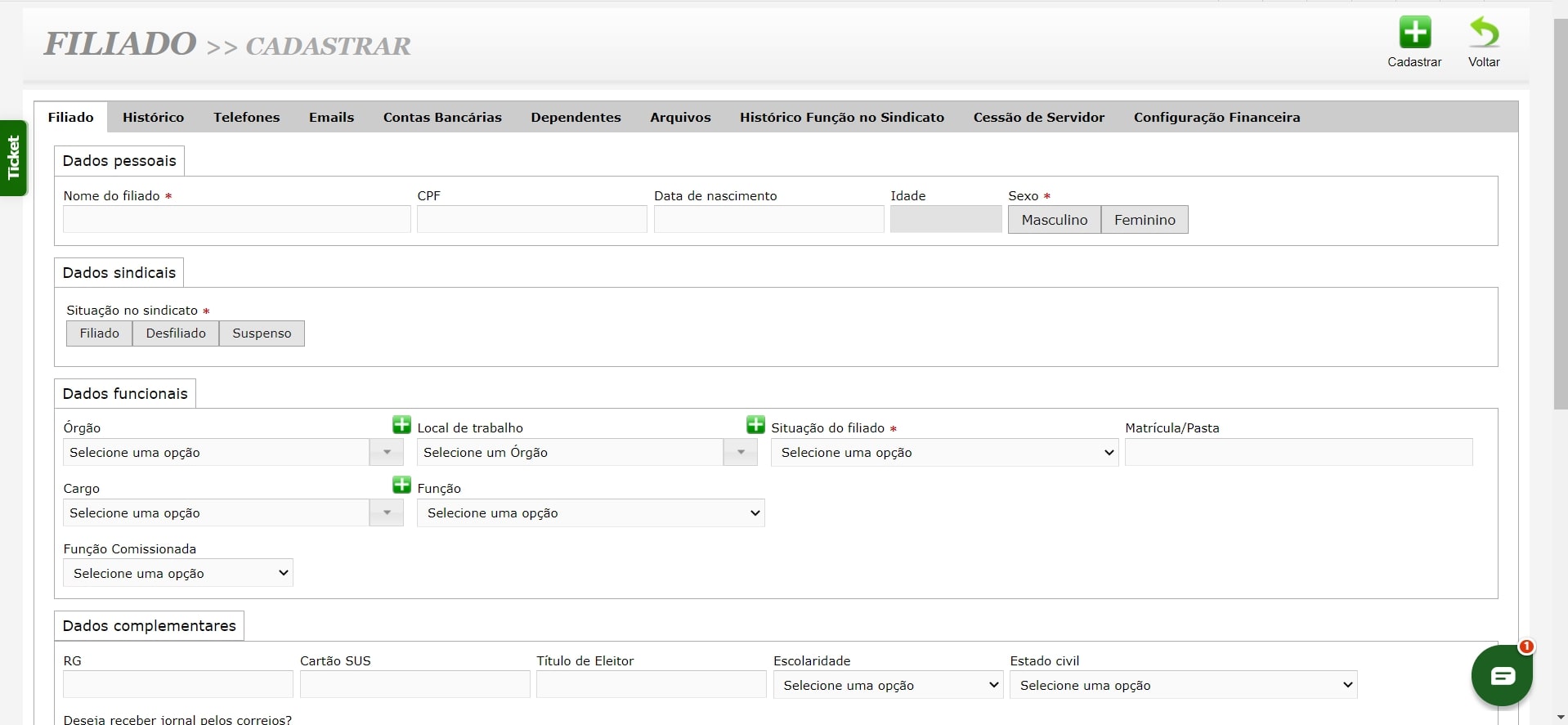The width and height of the screenshot is (1568, 725).
Task: Open the Função dropdown
Action: tap(590, 513)
